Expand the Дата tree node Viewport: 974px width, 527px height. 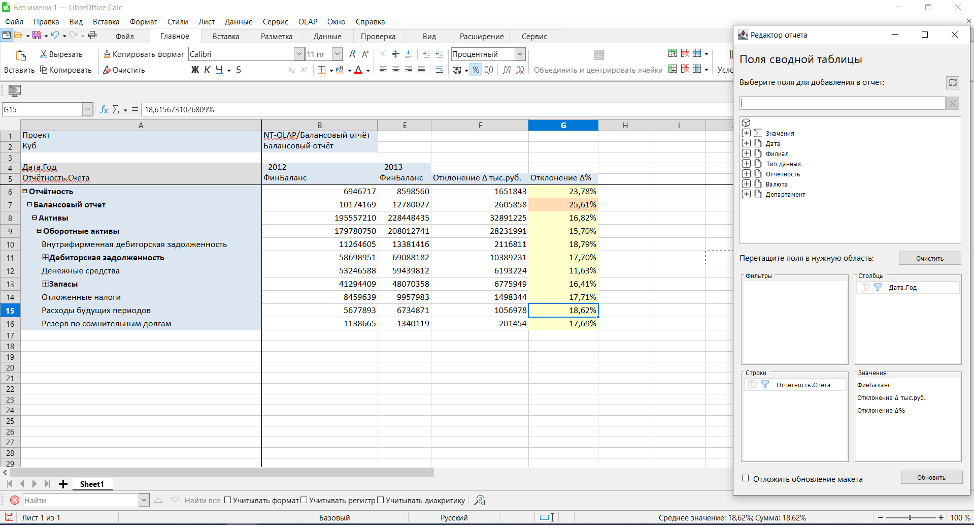(747, 143)
